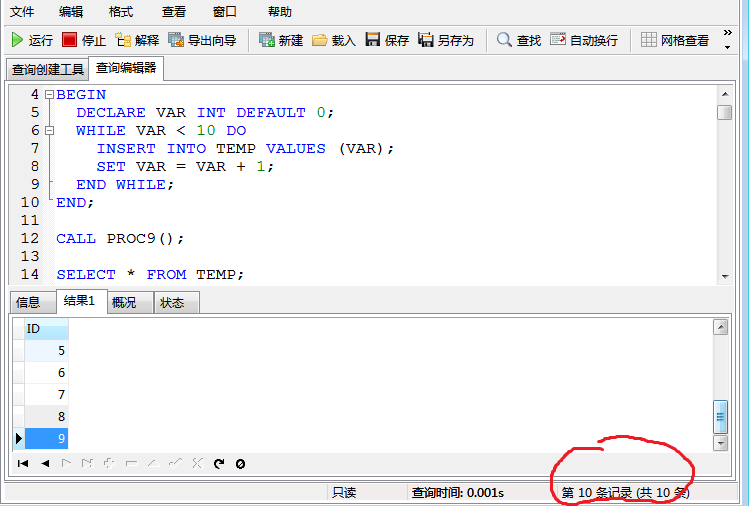Viewport: 749px width, 506px height.
Task: Click the editor vertical scrollbar thumb
Action: (x=725, y=113)
